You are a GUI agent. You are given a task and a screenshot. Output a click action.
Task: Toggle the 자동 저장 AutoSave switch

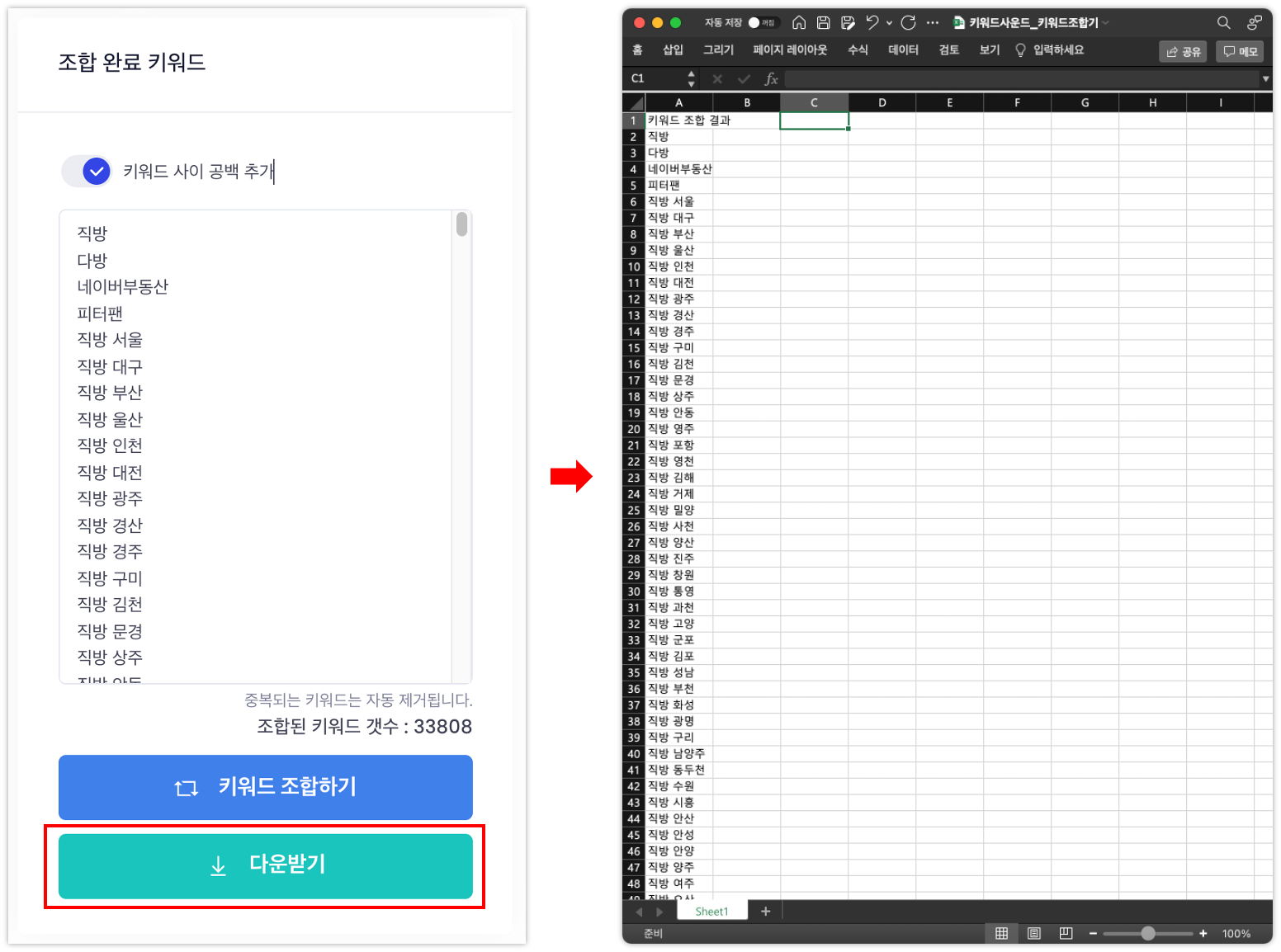pyautogui.click(x=763, y=23)
